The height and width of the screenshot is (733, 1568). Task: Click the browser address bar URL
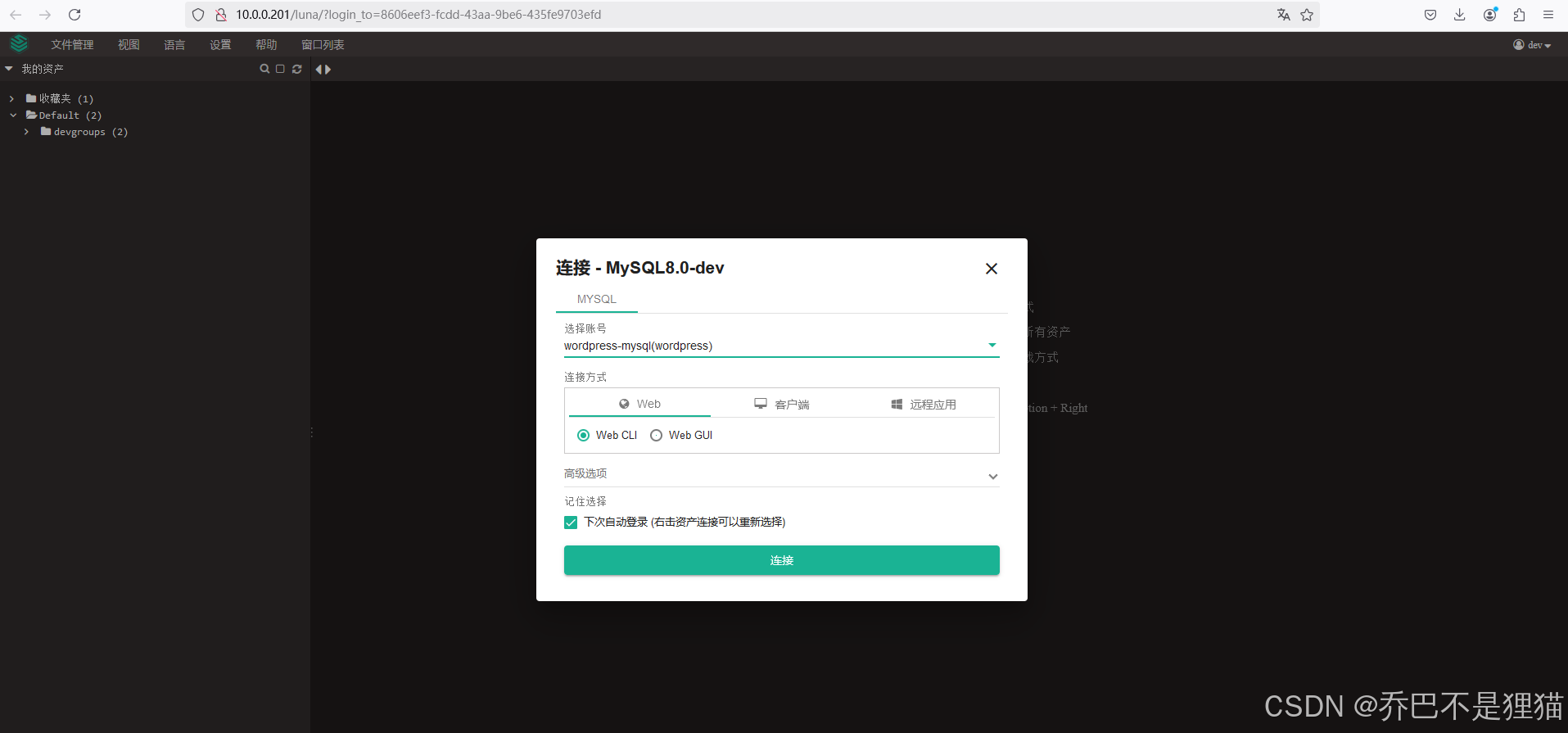[418, 15]
